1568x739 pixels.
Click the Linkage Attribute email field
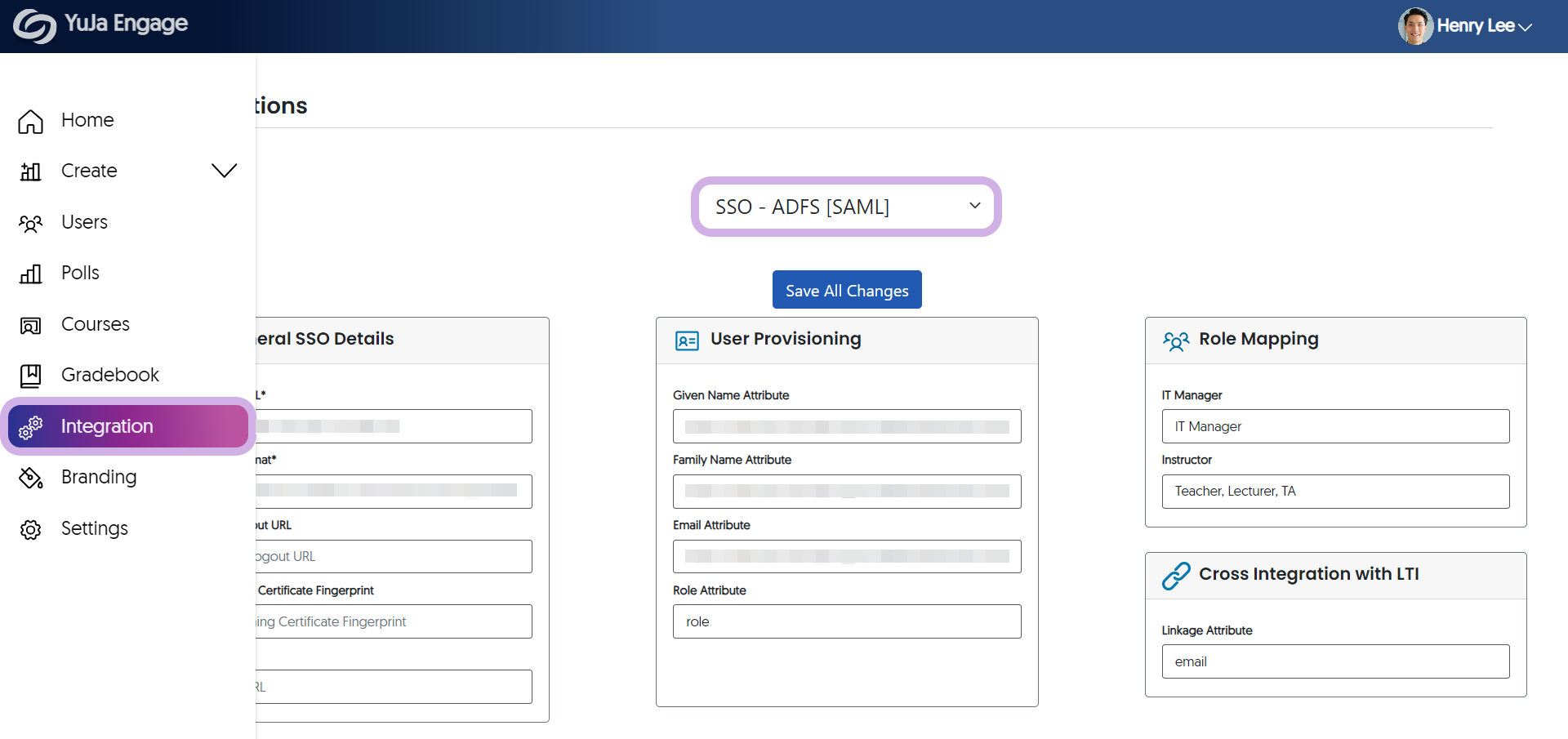coord(1335,661)
